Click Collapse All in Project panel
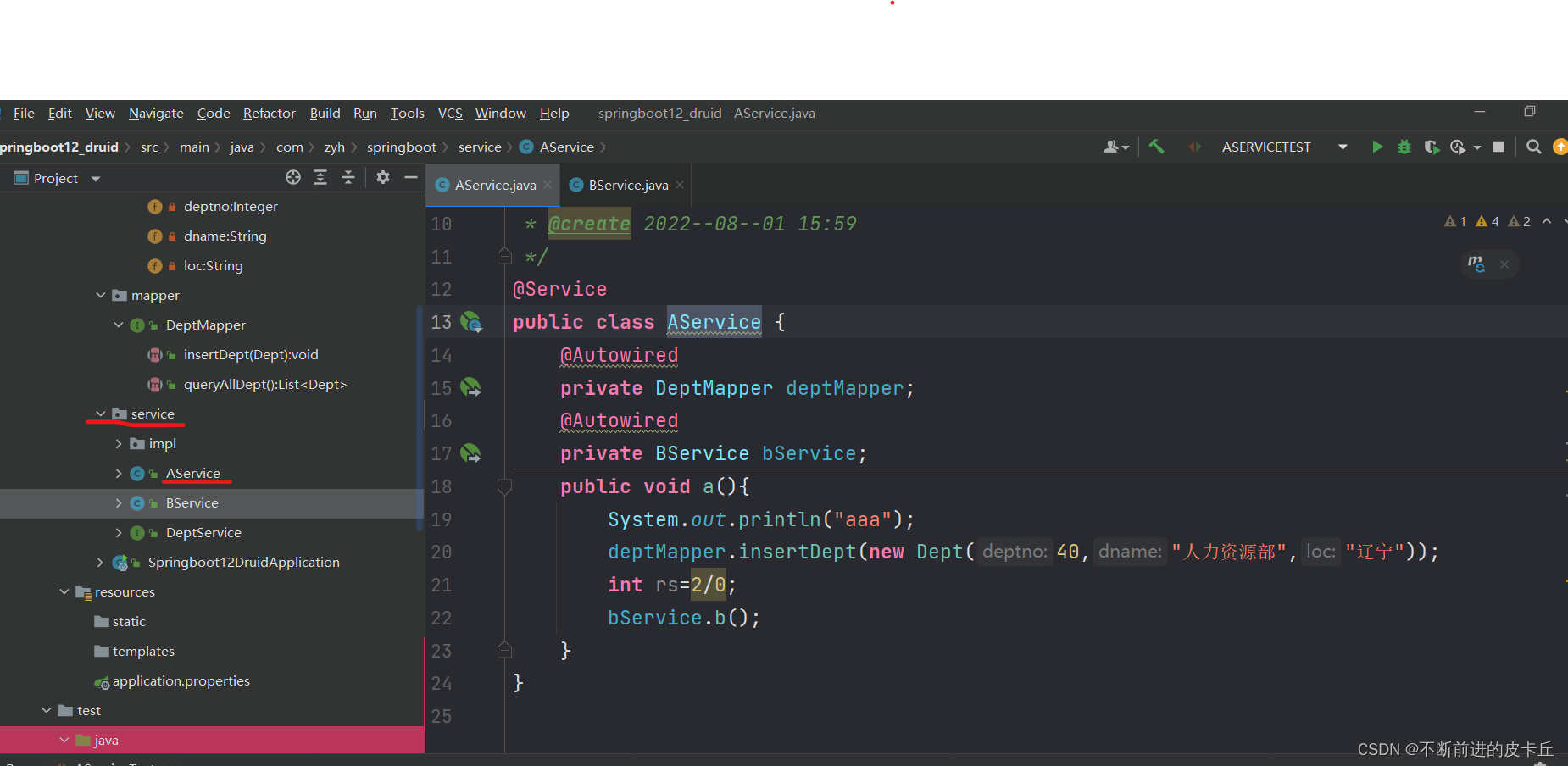 click(348, 177)
